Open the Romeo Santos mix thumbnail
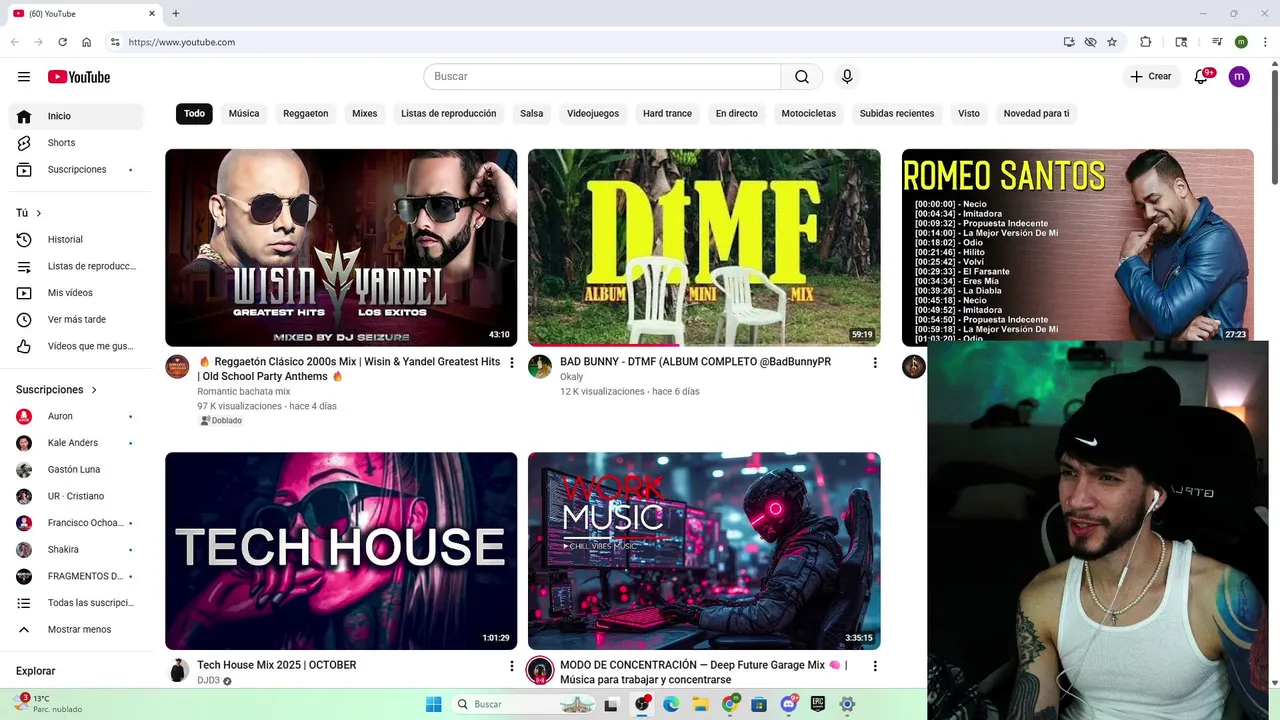Viewport: 1280px width, 720px height. coord(1078,246)
